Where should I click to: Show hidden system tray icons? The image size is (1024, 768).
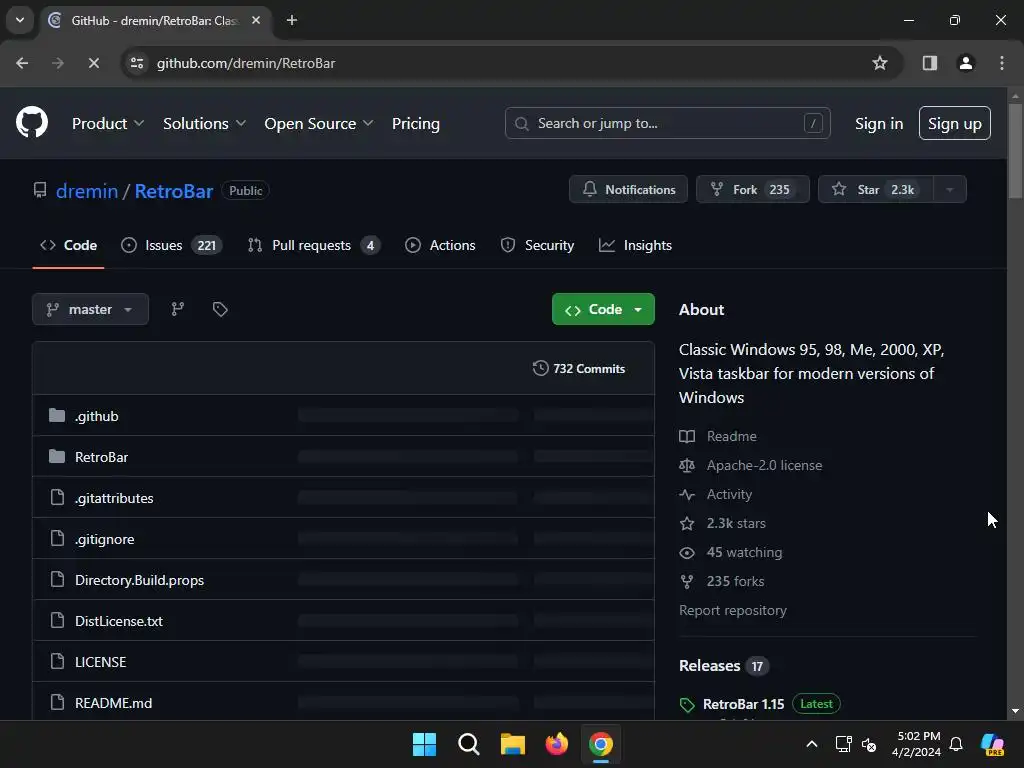pos(812,744)
